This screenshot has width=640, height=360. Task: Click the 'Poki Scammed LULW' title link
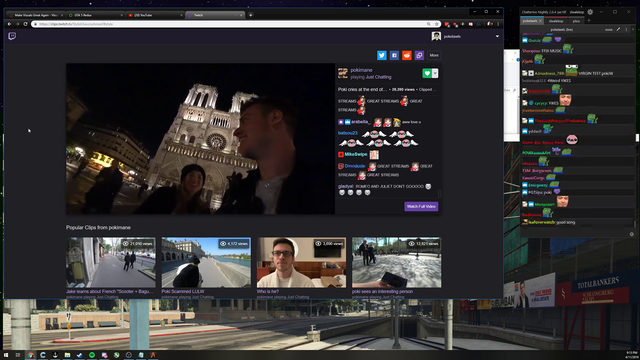183,291
